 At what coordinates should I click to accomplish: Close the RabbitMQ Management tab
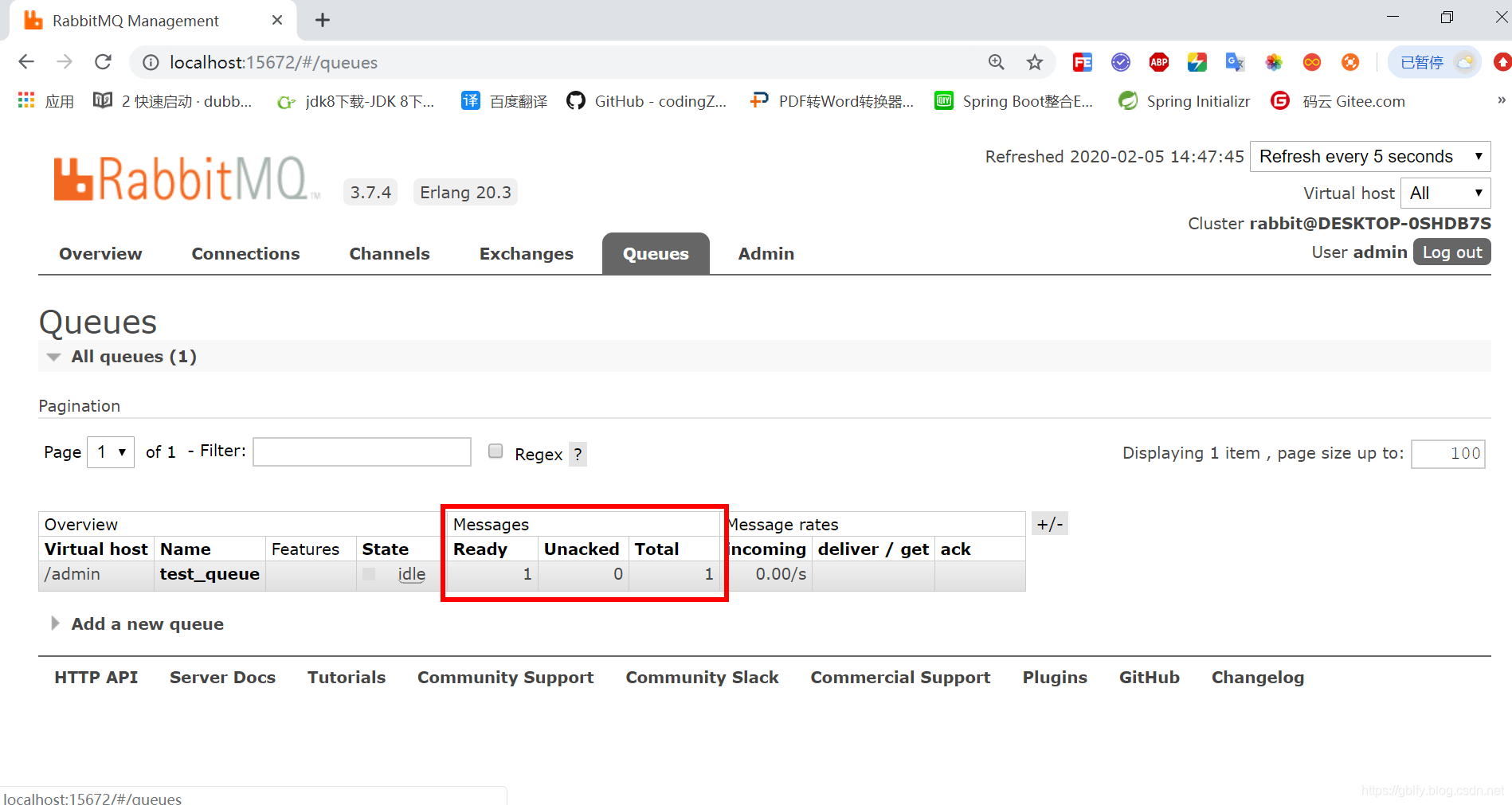pos(276,21)
